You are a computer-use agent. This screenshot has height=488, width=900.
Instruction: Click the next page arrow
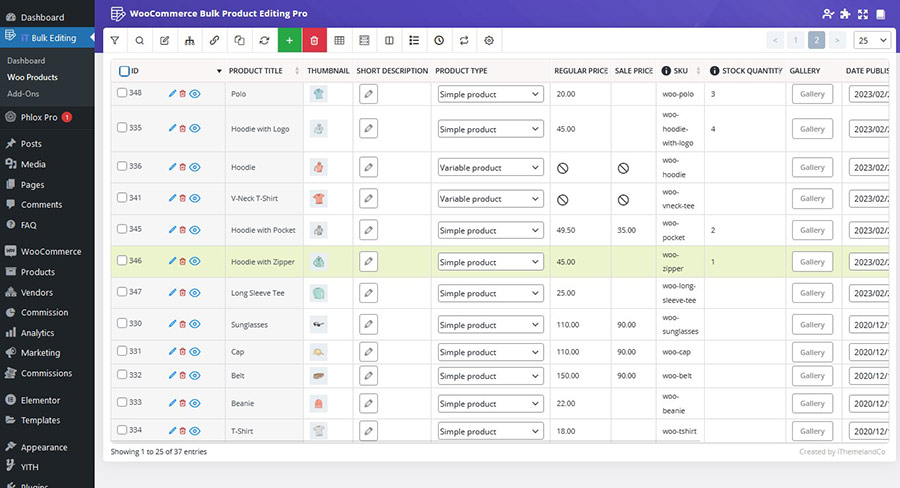point(837,40)
